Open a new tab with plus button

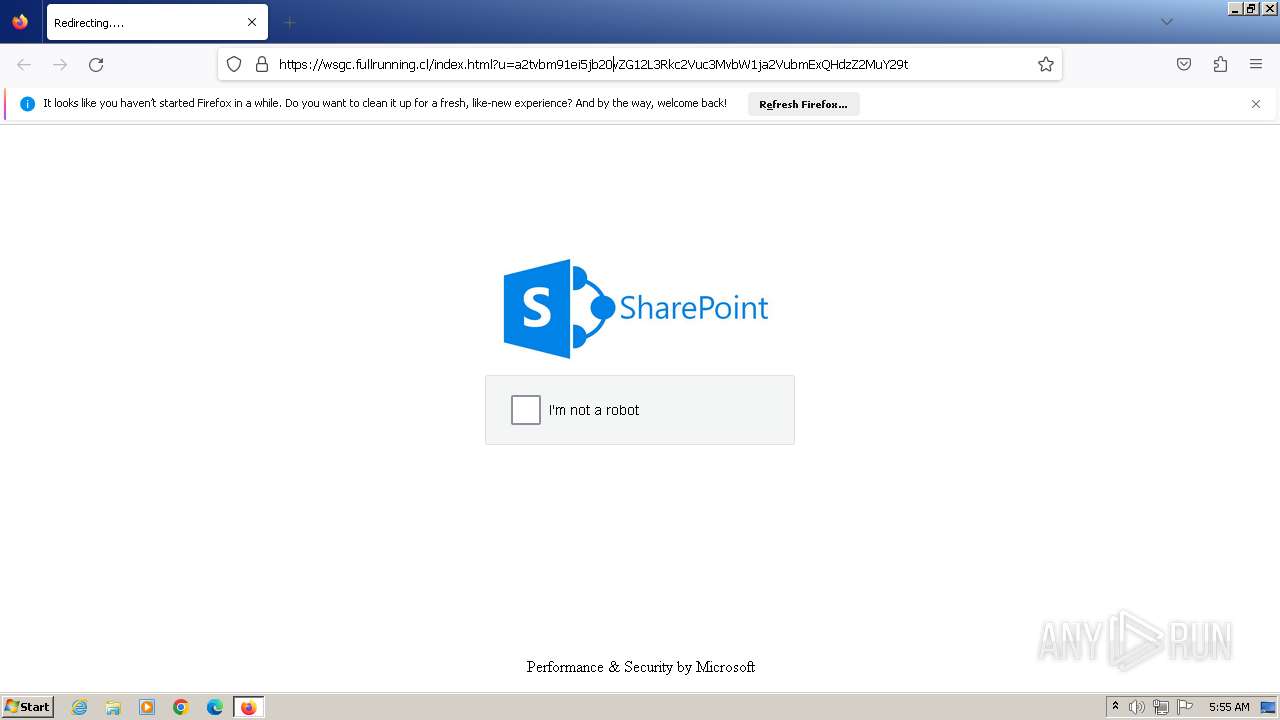click(x=289, y=22)
